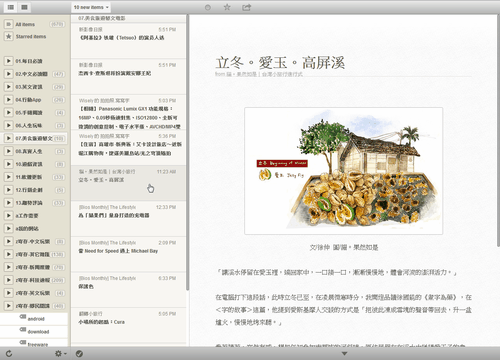Image resolution: width=500 pixels, height=360 pixels.
Task: Select the 11 folder label
Action: click(29, 177)
